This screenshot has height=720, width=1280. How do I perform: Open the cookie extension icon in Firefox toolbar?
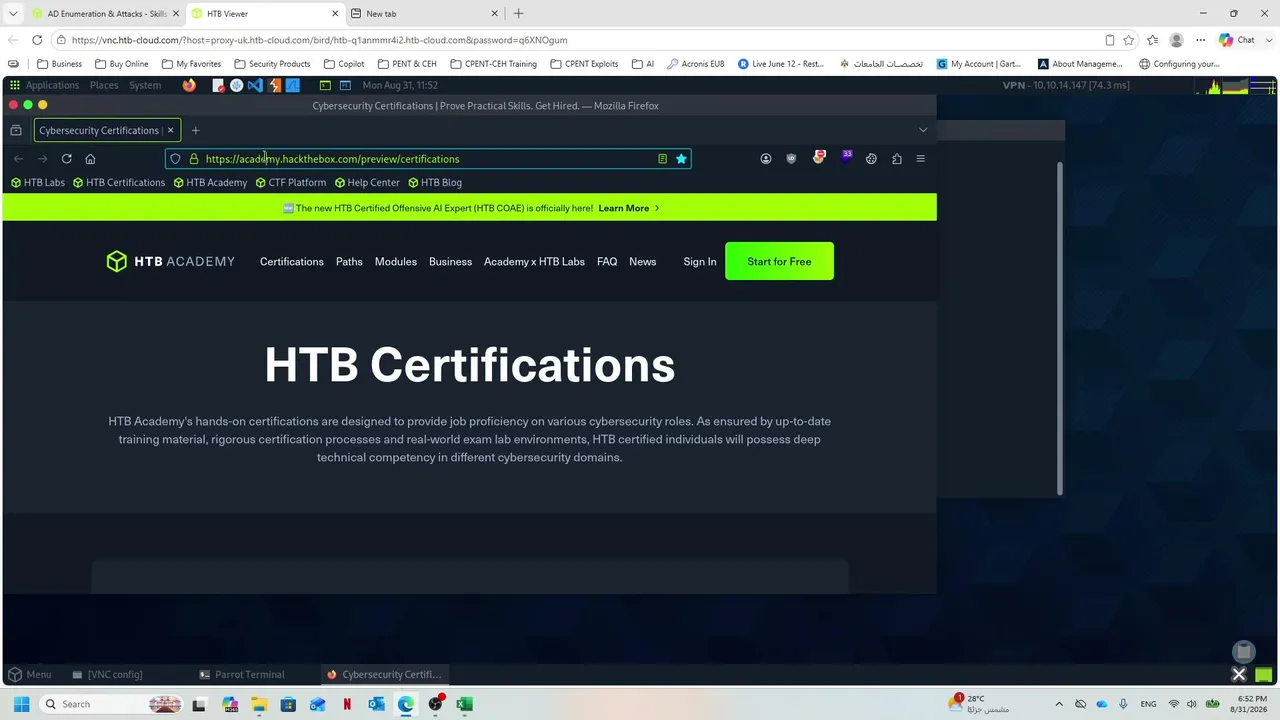[871, 159]
